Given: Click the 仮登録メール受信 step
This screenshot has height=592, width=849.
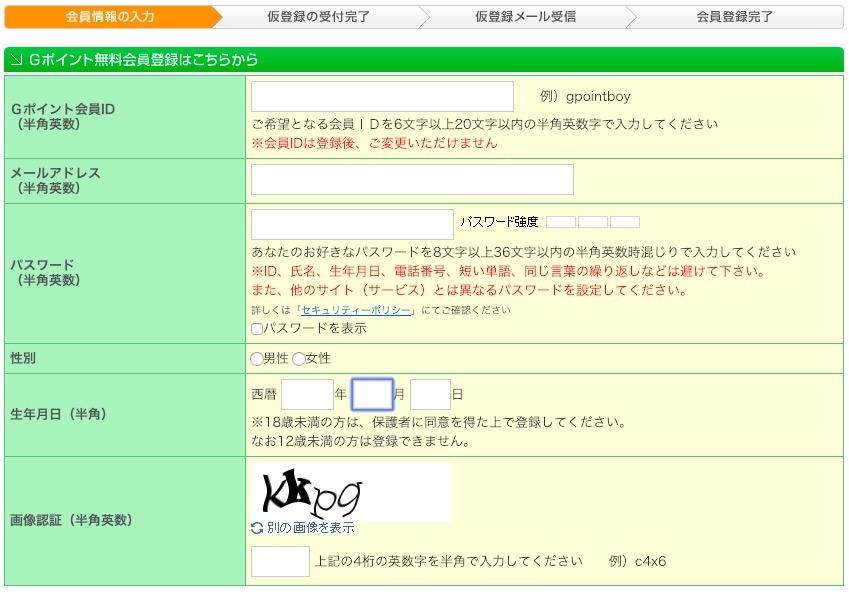Looking at the screenshot, I should [x=525, y=17].
